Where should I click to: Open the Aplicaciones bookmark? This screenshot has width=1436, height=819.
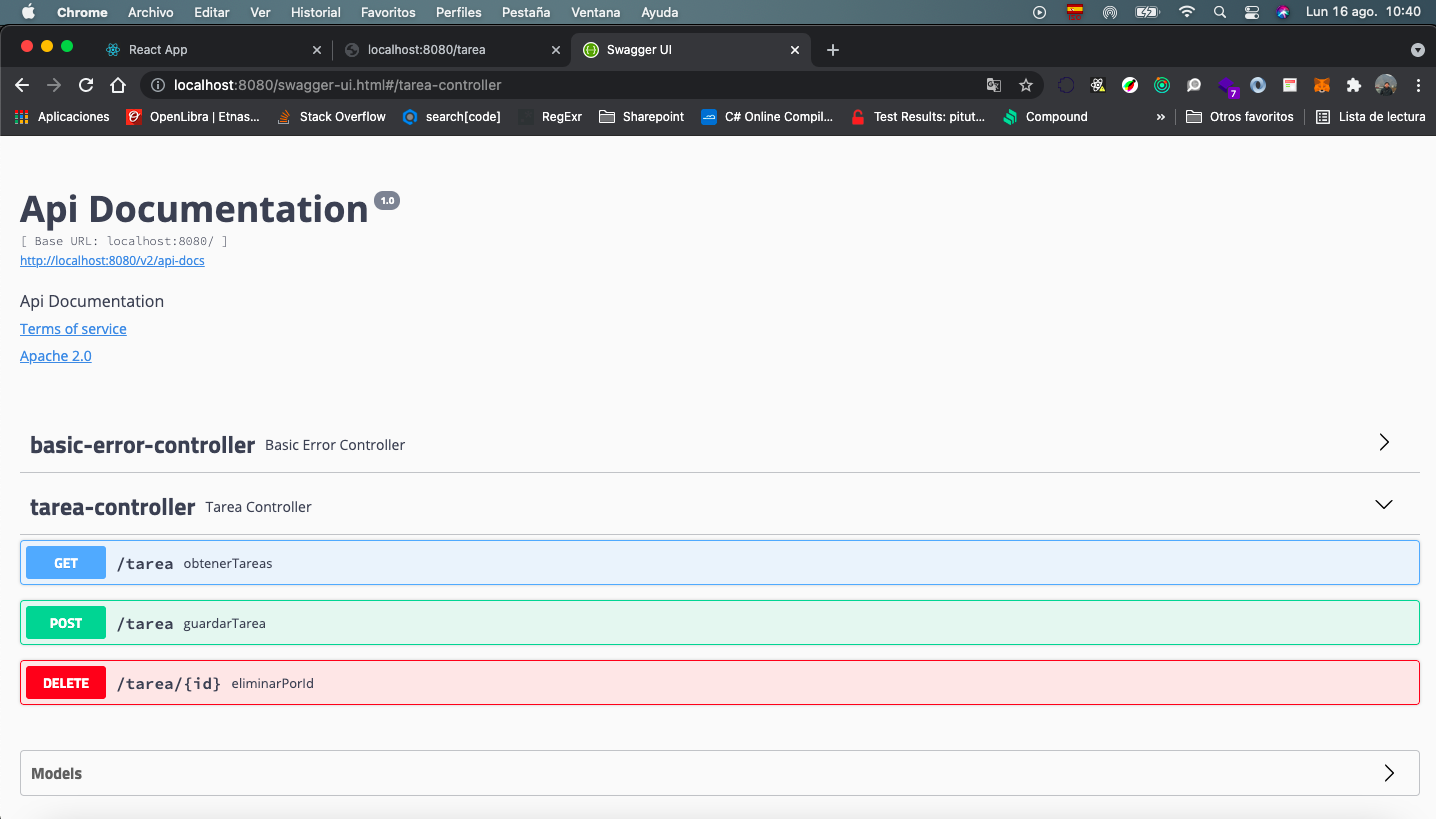point(62,117)
